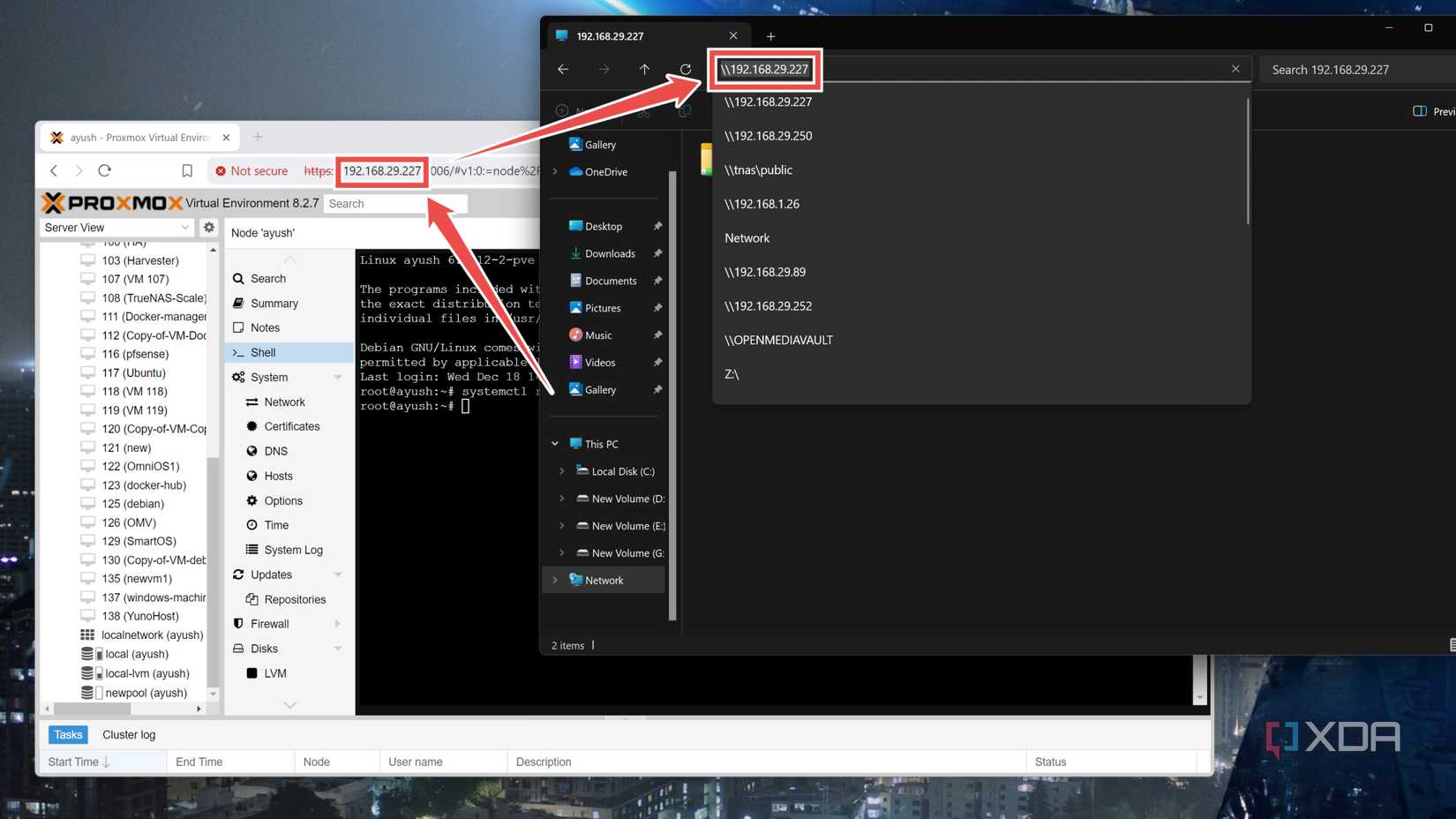Clear the File Explorer address bar

click(x=1235, y=69)
